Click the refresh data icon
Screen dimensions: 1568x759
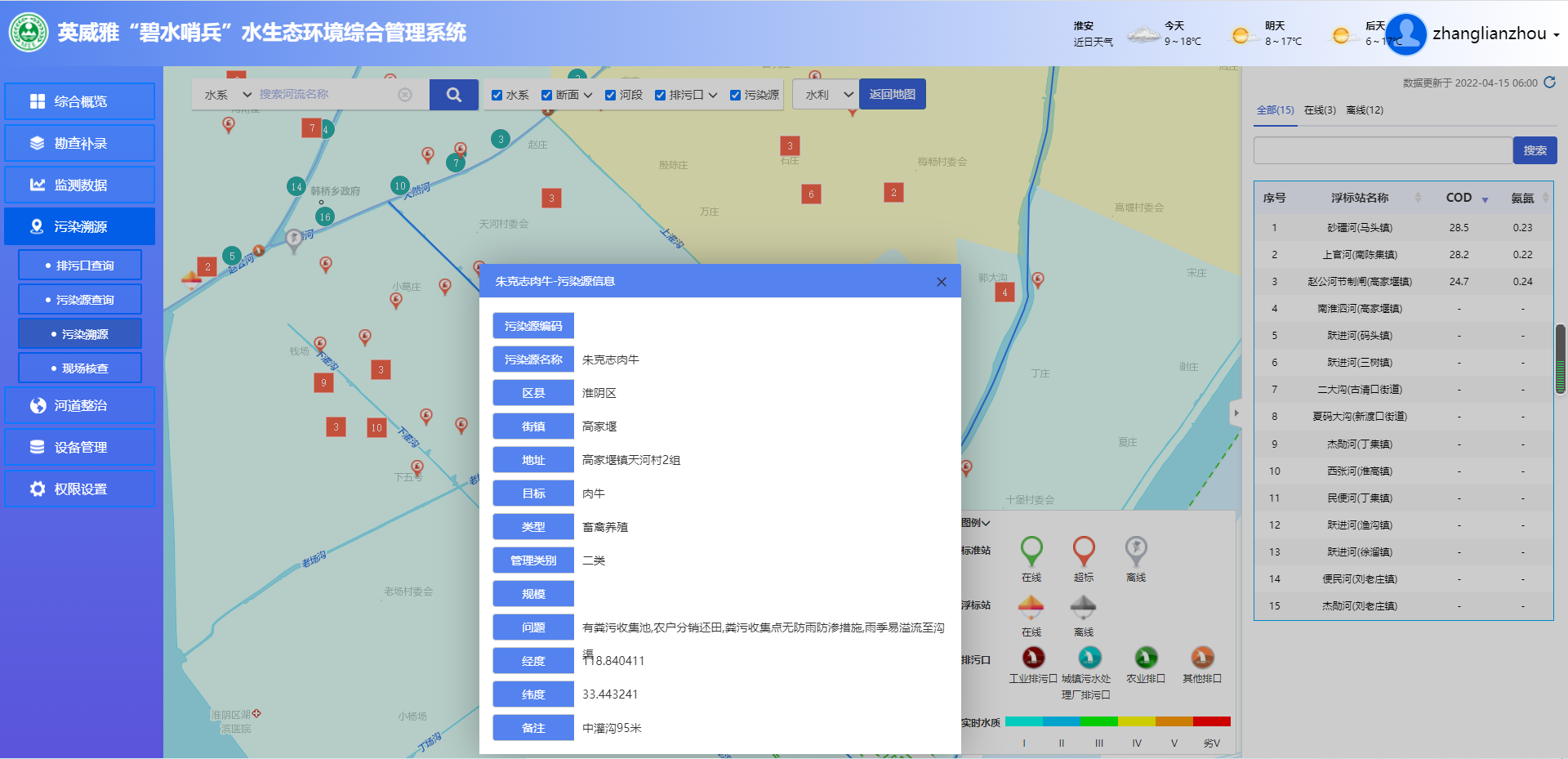1549,83
